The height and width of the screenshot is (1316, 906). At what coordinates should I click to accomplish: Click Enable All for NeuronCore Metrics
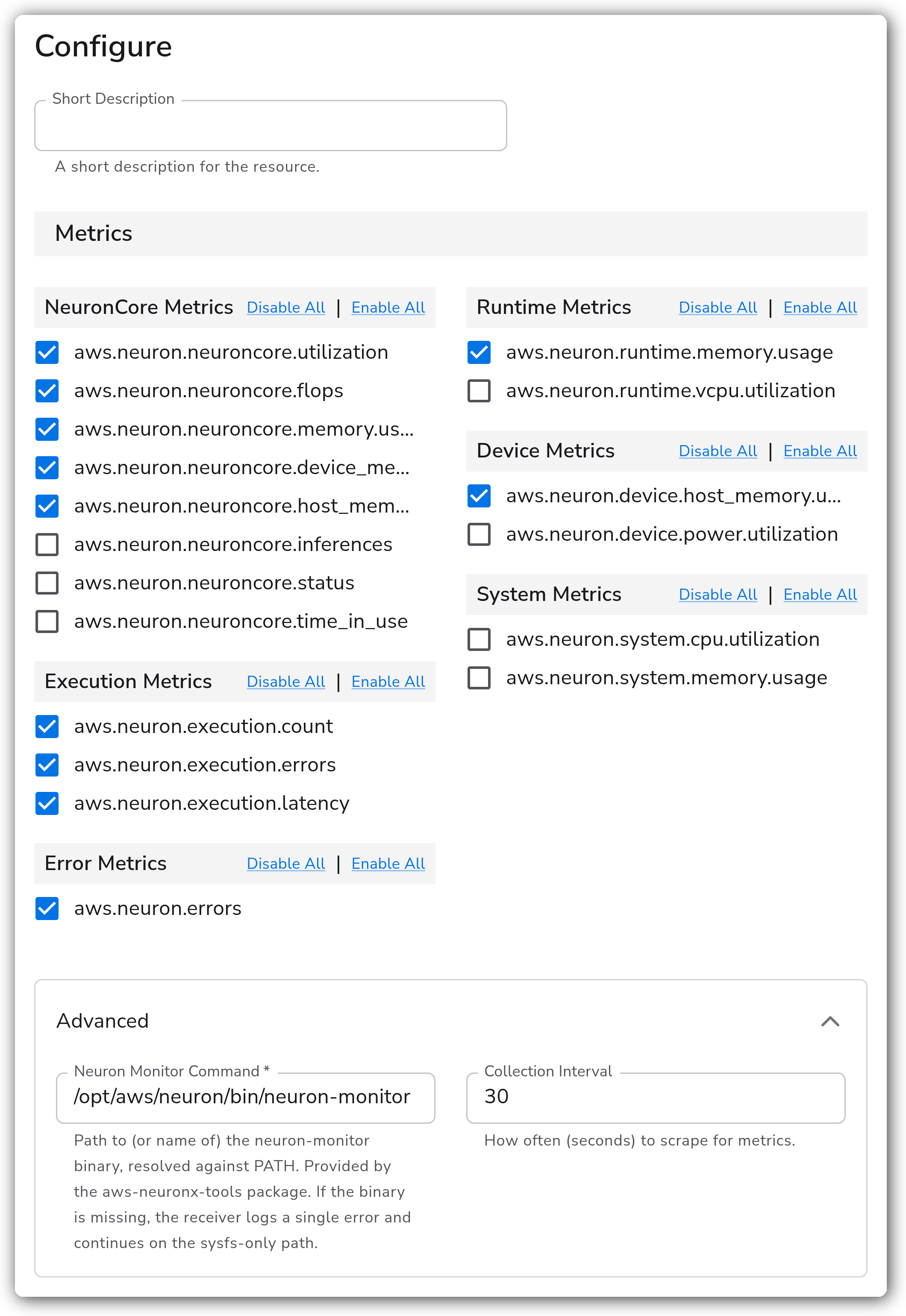tap(388, 308)
